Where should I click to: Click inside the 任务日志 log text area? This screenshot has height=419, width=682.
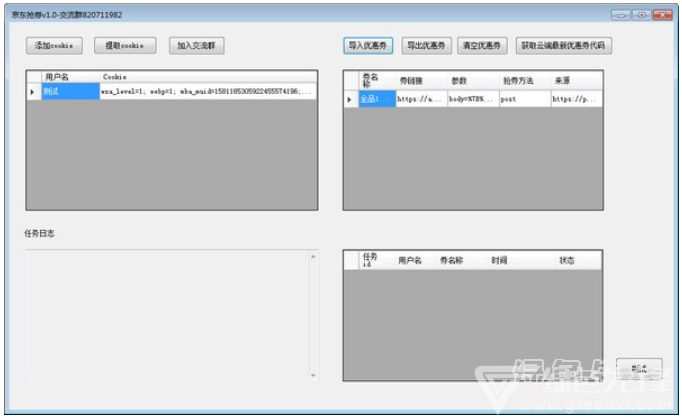(x=168, y=315)
